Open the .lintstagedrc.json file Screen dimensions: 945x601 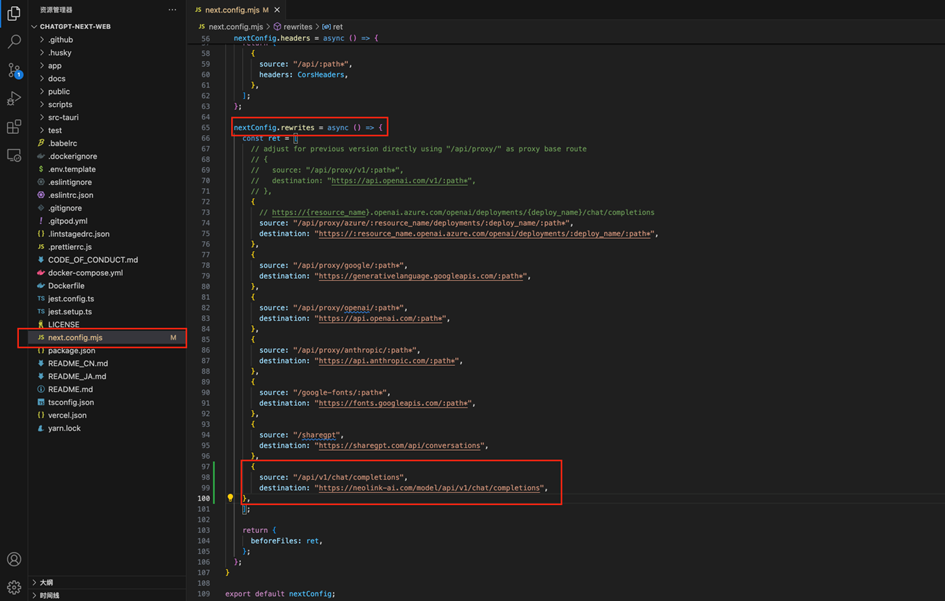(79, 234)
